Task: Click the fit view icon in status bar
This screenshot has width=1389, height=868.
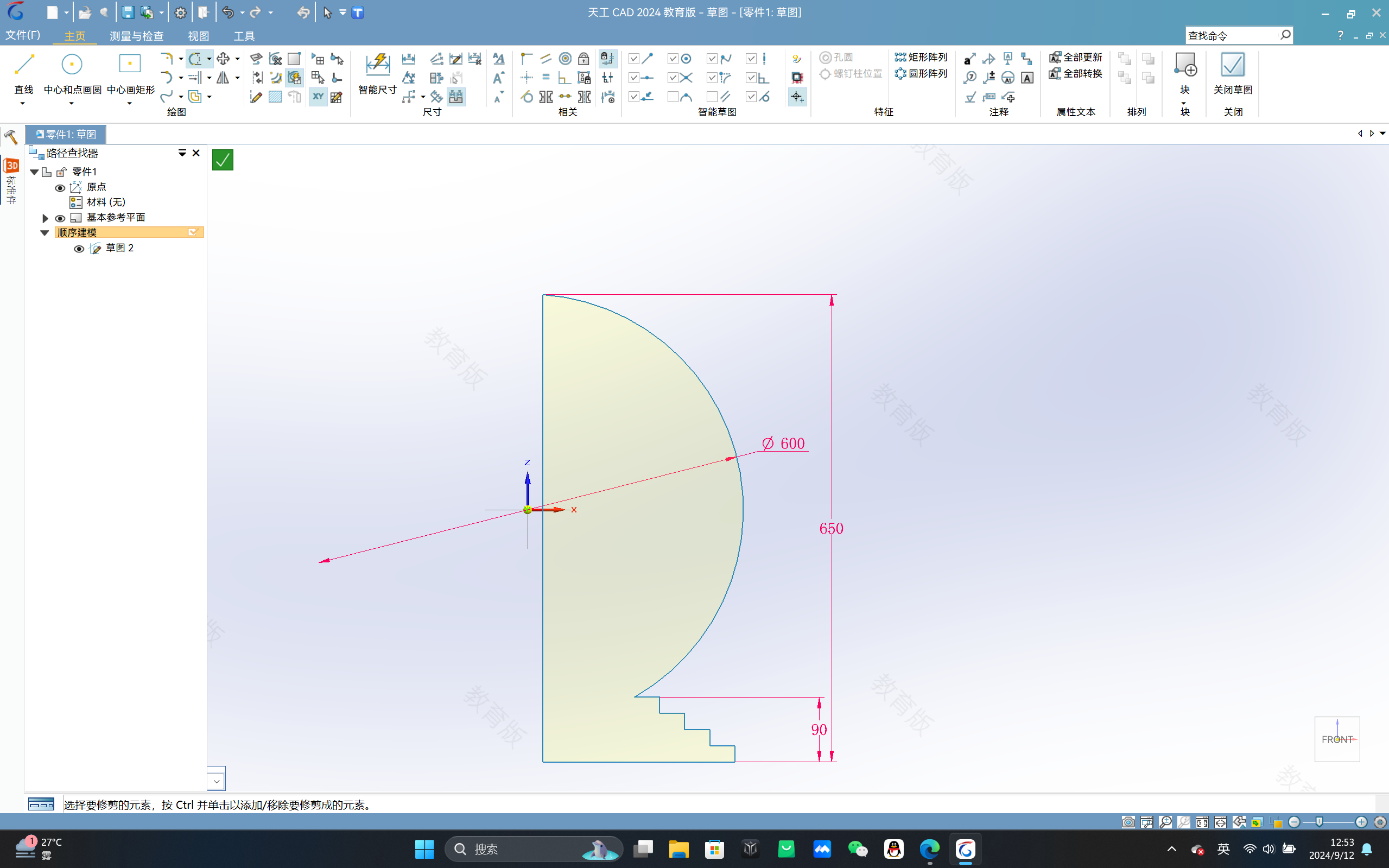Action: click(x=1202, y=822)
